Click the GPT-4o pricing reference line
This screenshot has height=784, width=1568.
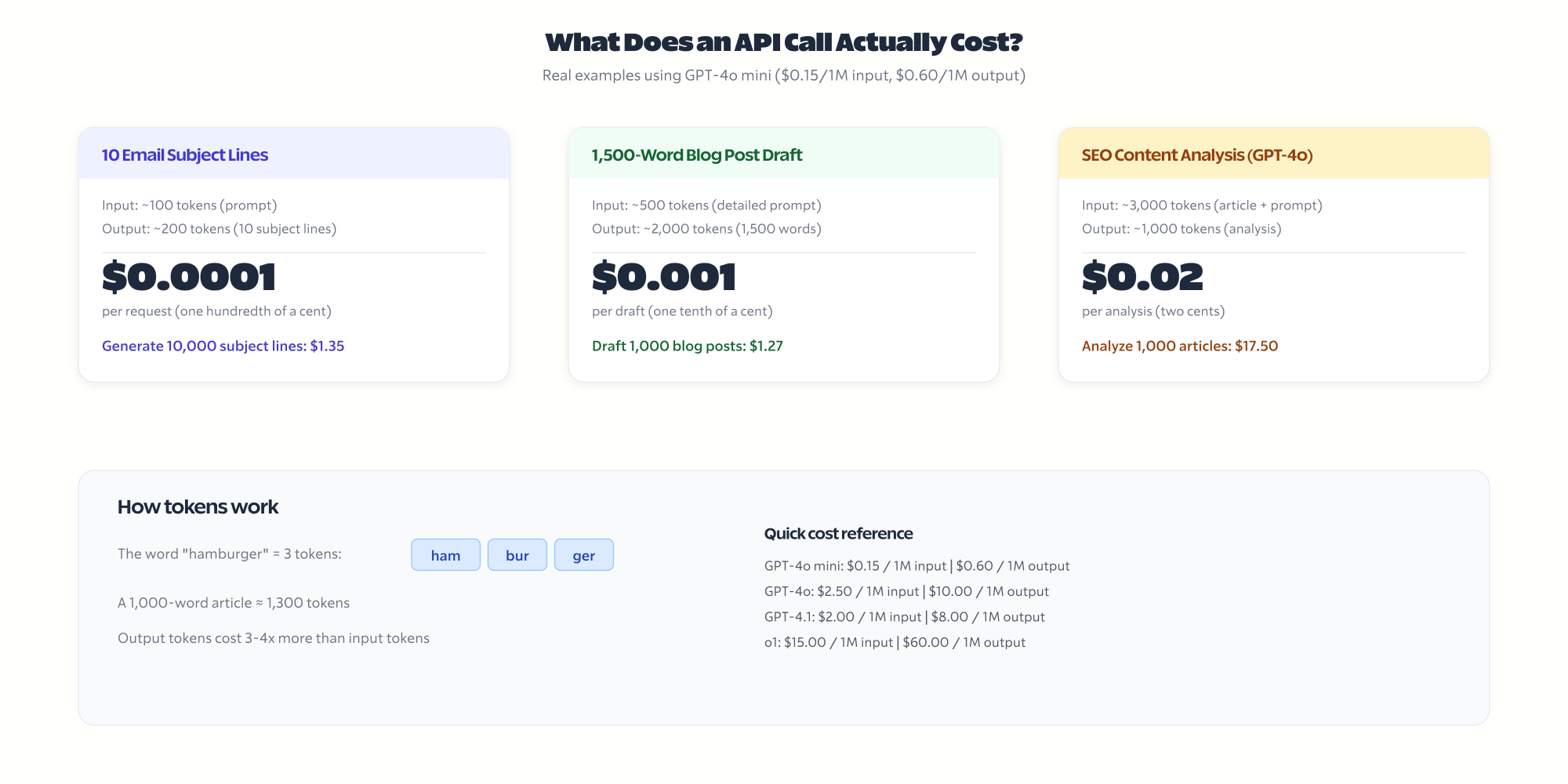point(907,591)
